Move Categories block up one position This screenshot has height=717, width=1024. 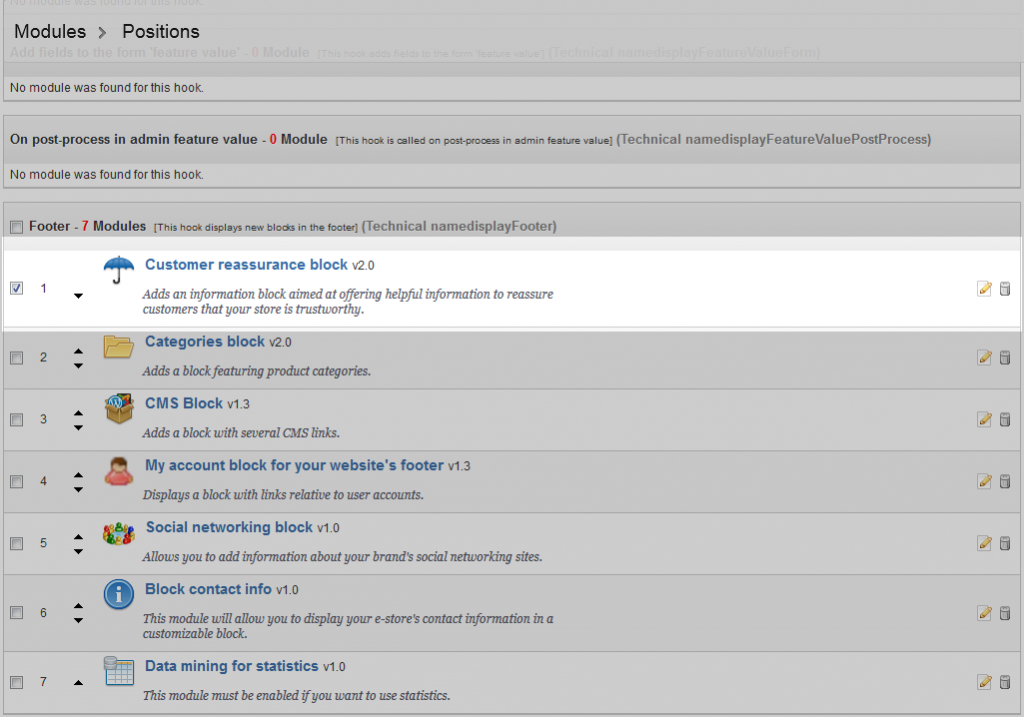click(78, 351)
